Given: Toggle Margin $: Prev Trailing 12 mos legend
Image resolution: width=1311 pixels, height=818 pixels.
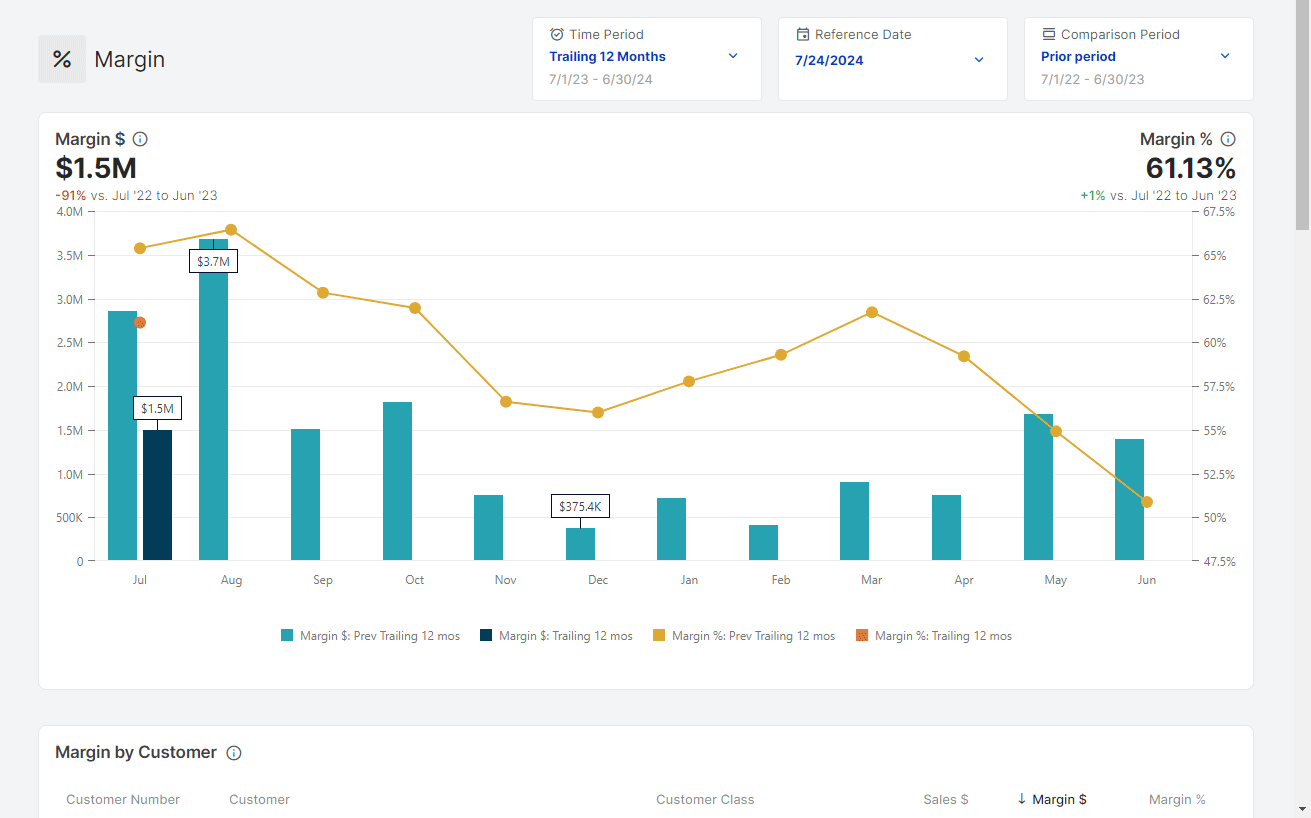Looking at the screenshot, I should click(370, 636).
